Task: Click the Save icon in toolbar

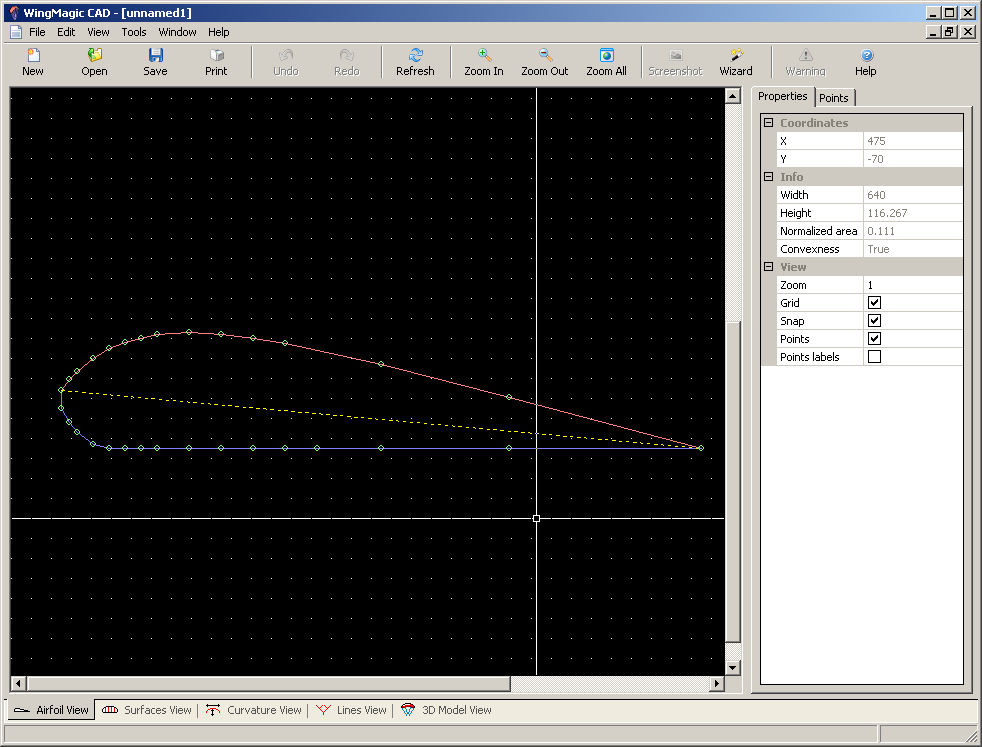Action: click(x=155, y=55)
